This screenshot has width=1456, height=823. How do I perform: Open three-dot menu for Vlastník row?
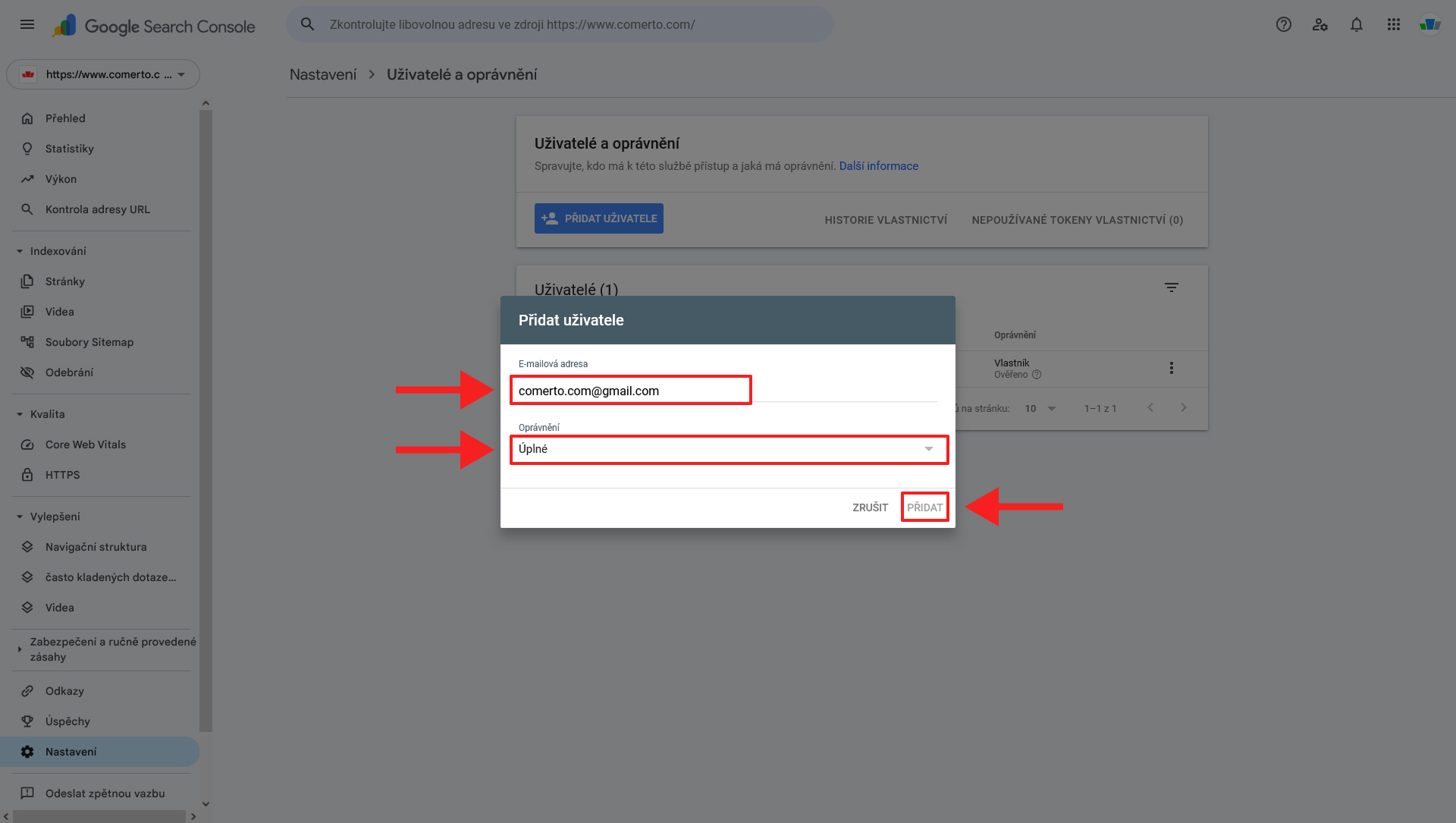[1171, 368]
